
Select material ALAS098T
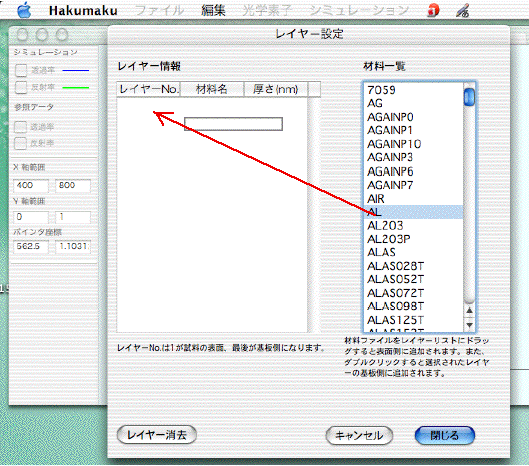coord(414,306)
